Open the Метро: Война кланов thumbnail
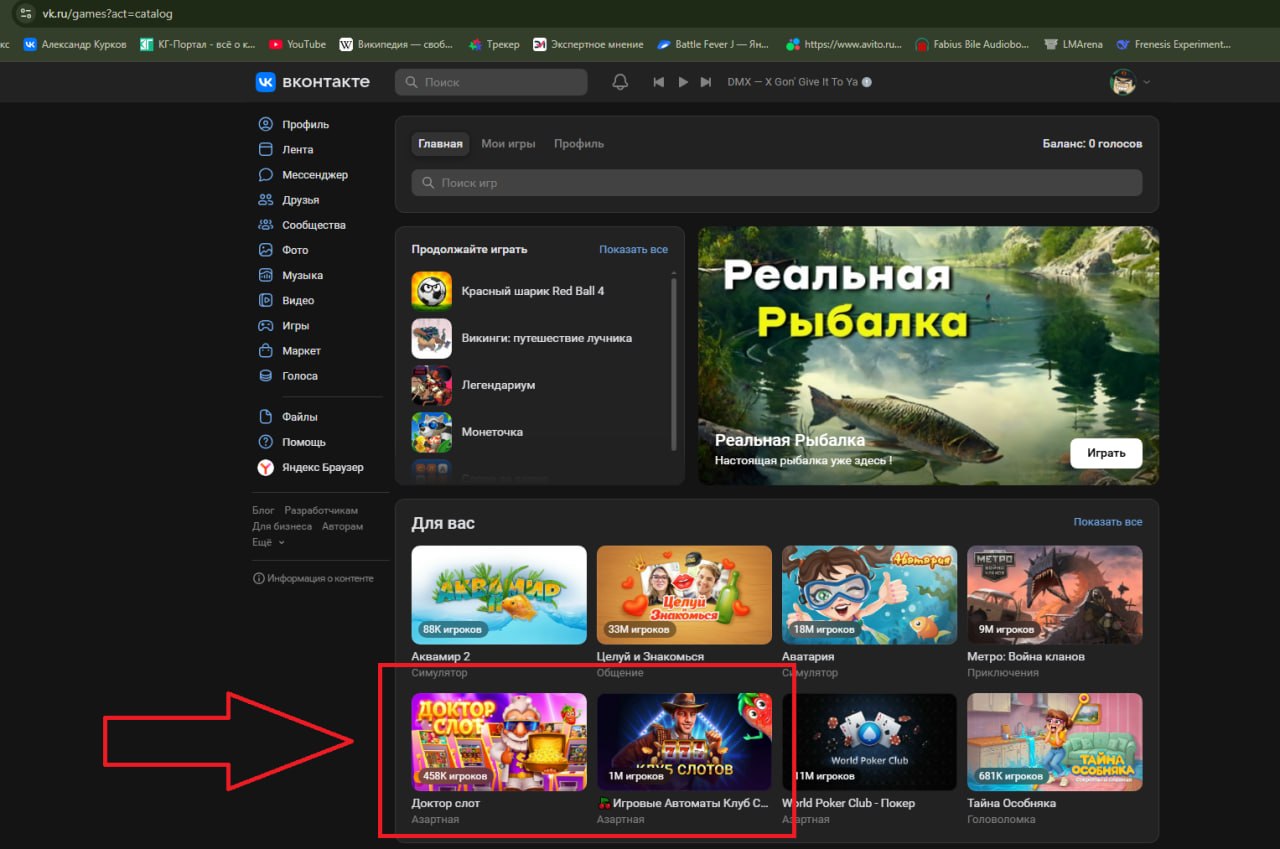 pyautogui.click(x=1055, y=594)
